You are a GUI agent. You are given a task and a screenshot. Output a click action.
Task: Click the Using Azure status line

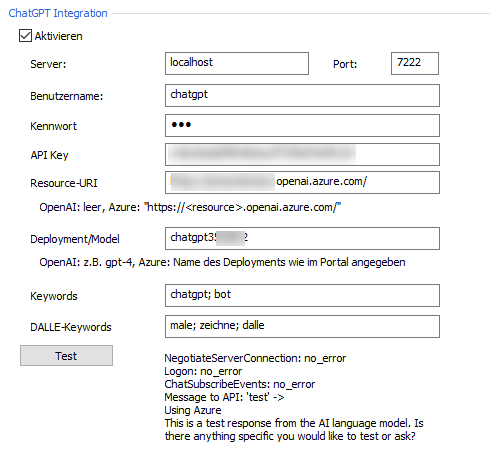[x=193, y=410]
